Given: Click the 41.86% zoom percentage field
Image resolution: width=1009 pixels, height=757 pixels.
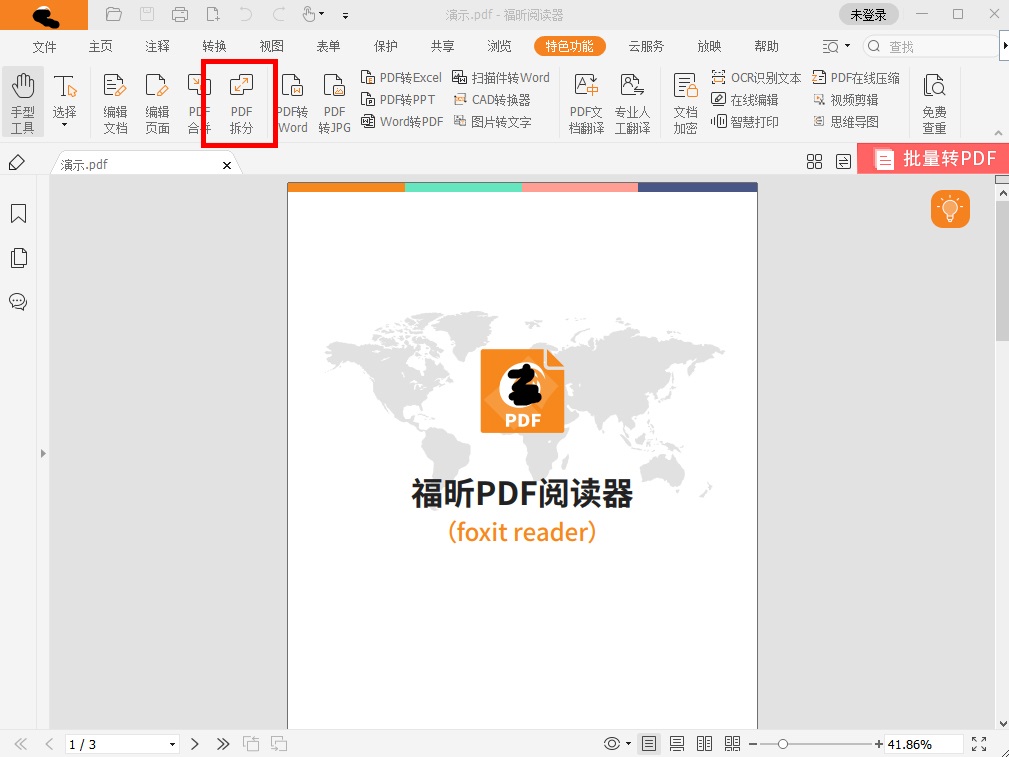Looking at the screenshot, I should point(923,744).
